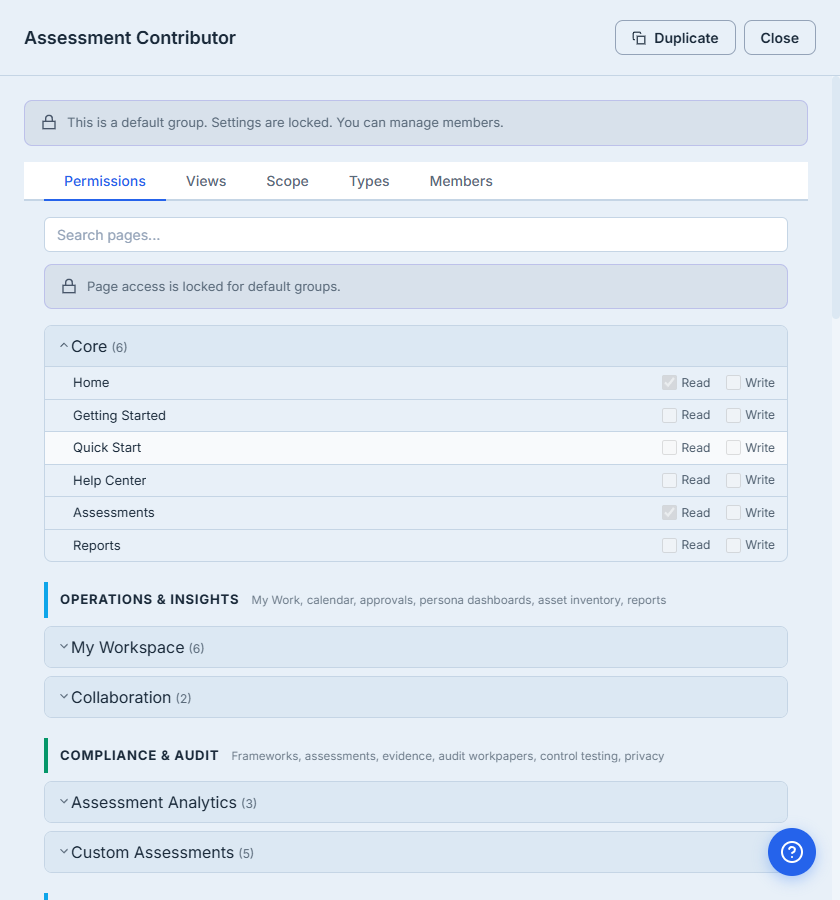Toggle Write checkbox for Home

click(733, 382)
